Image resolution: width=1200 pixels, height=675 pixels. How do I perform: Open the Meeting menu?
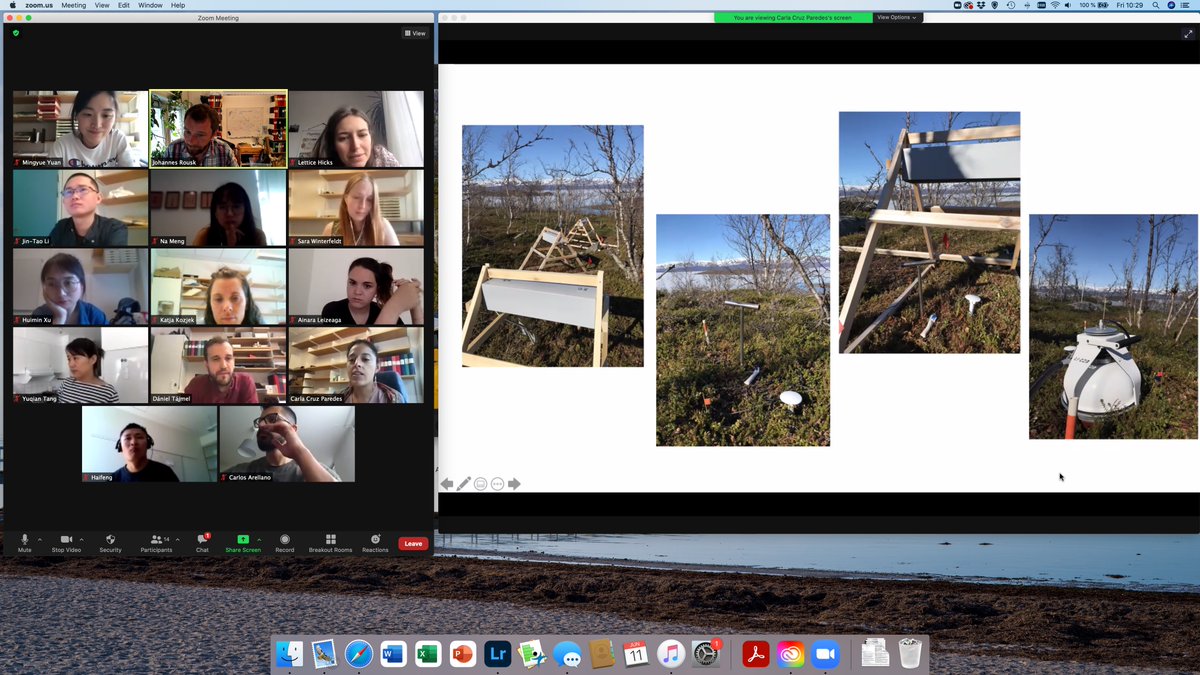pos(73,5)
